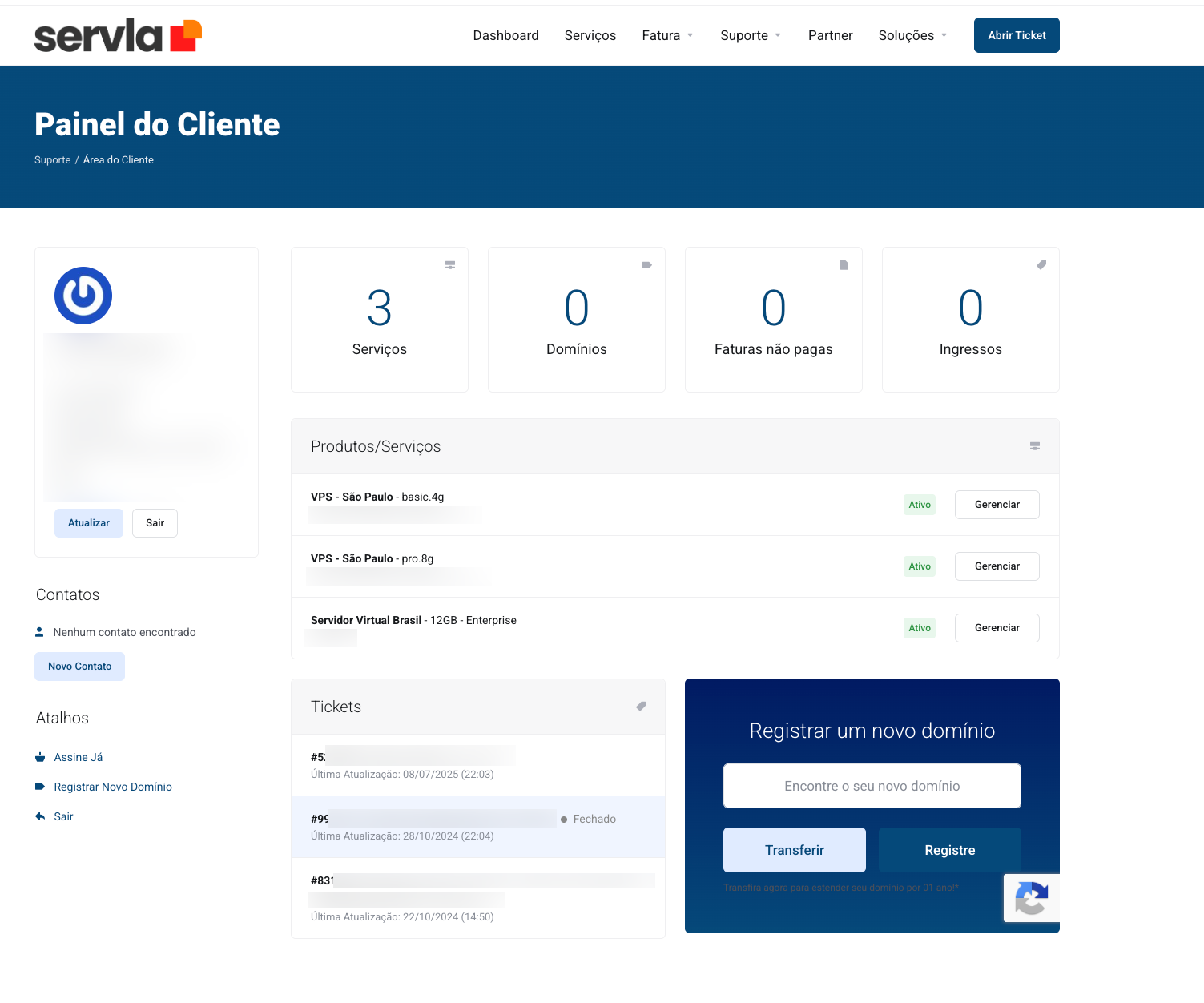Click the ticket icon in Ingressos card
1204x1003 pixels.
[1041, 265]
